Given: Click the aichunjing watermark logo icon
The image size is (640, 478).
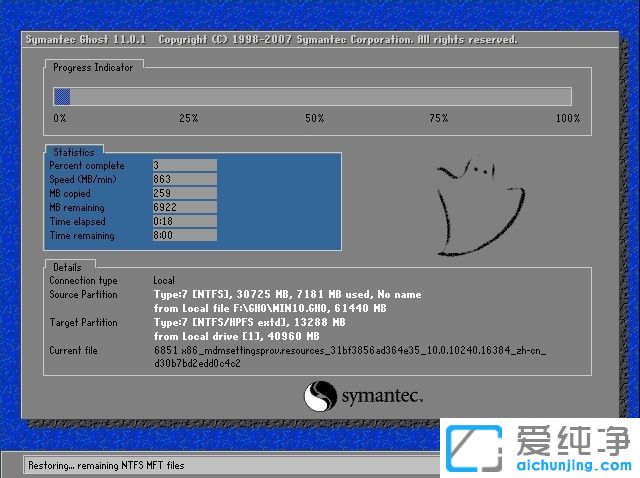Looking at the screenshot, I should pos(474,448).
